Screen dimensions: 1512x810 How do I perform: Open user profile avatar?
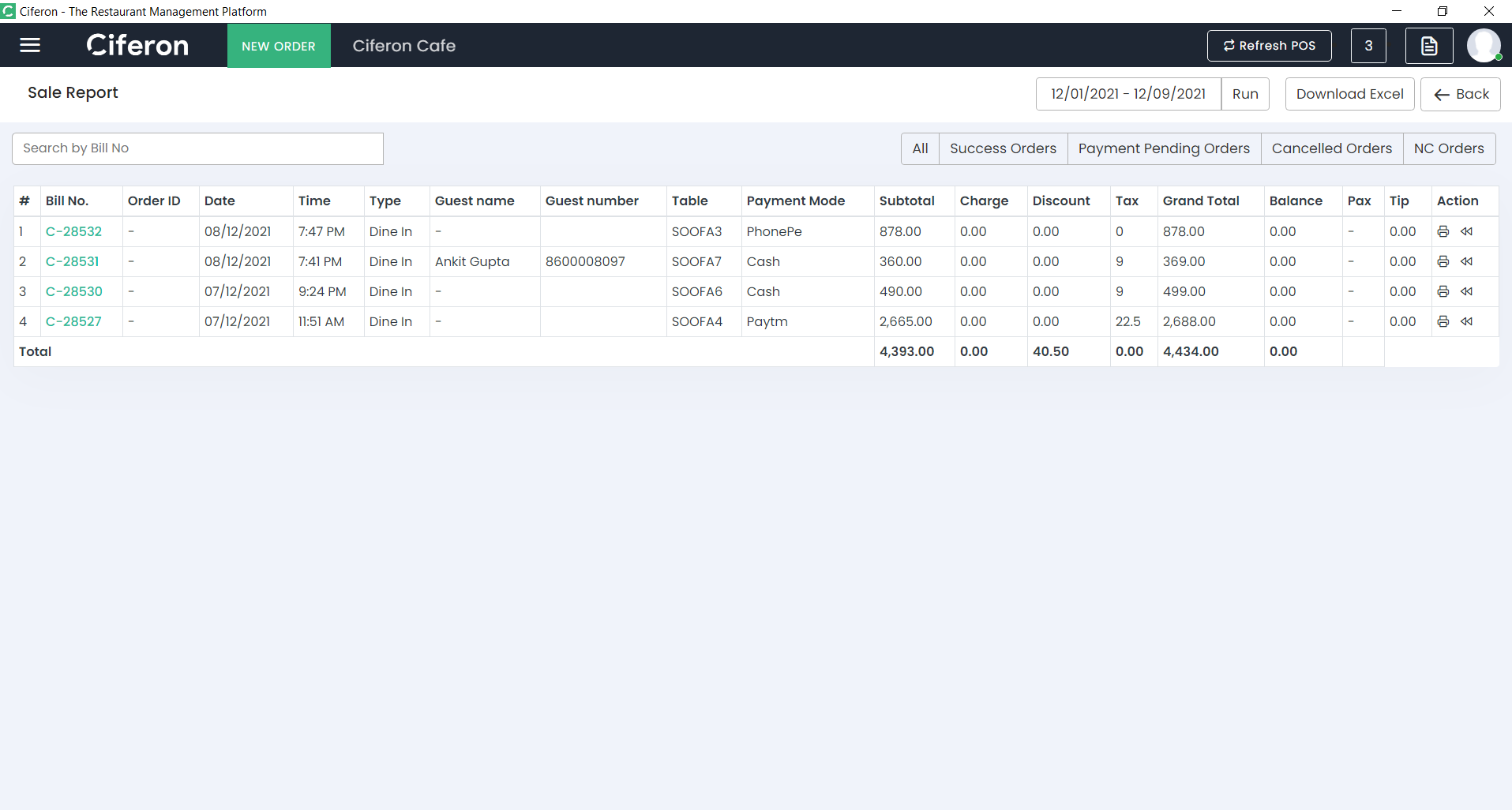click(x=1483, y=46)
